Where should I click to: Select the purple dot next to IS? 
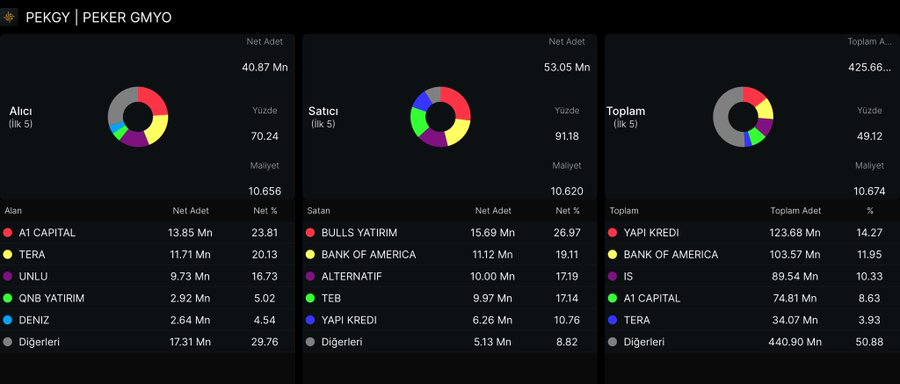click(x=612, y=277)
